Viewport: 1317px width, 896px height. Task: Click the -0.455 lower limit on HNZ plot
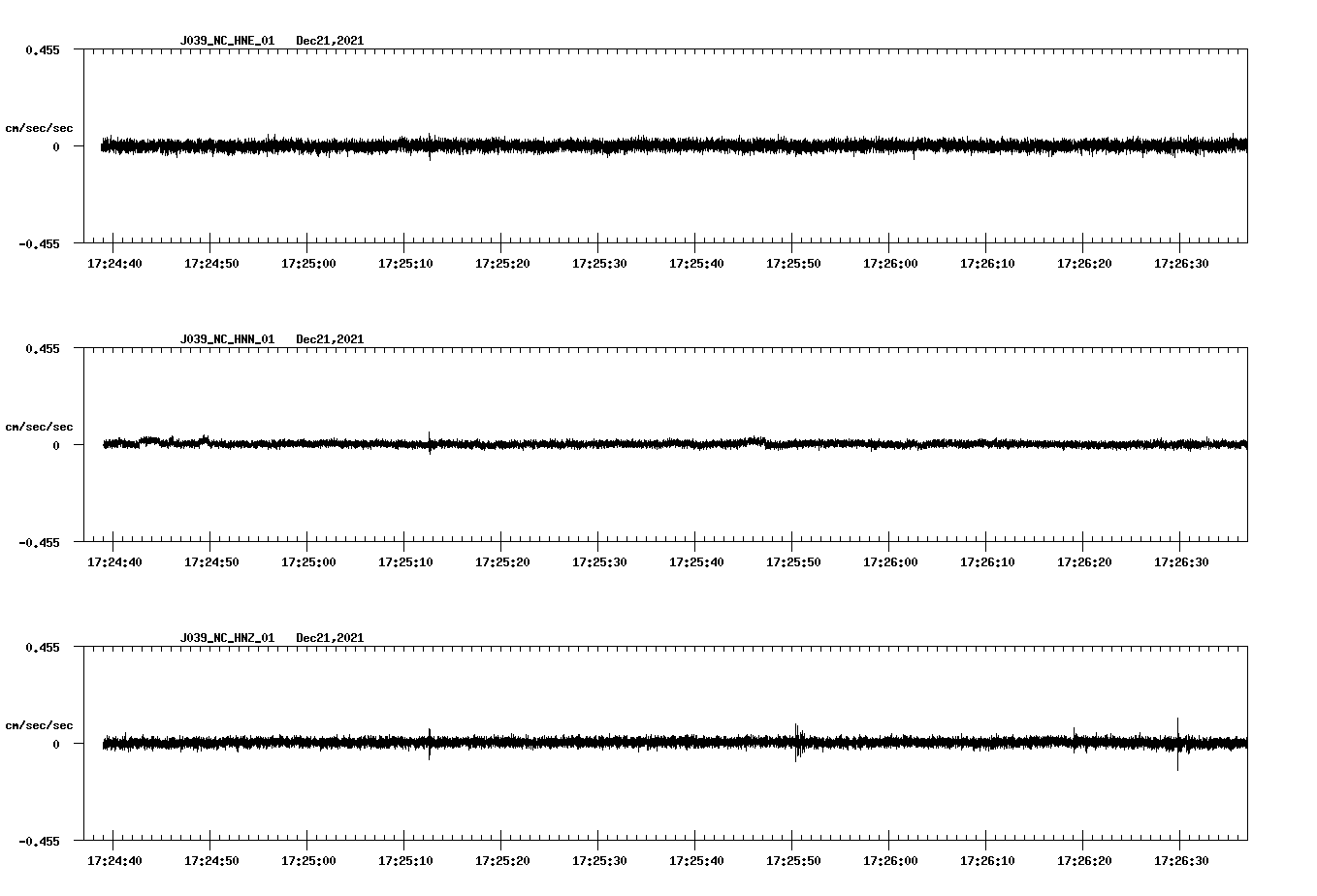[39, 841]
